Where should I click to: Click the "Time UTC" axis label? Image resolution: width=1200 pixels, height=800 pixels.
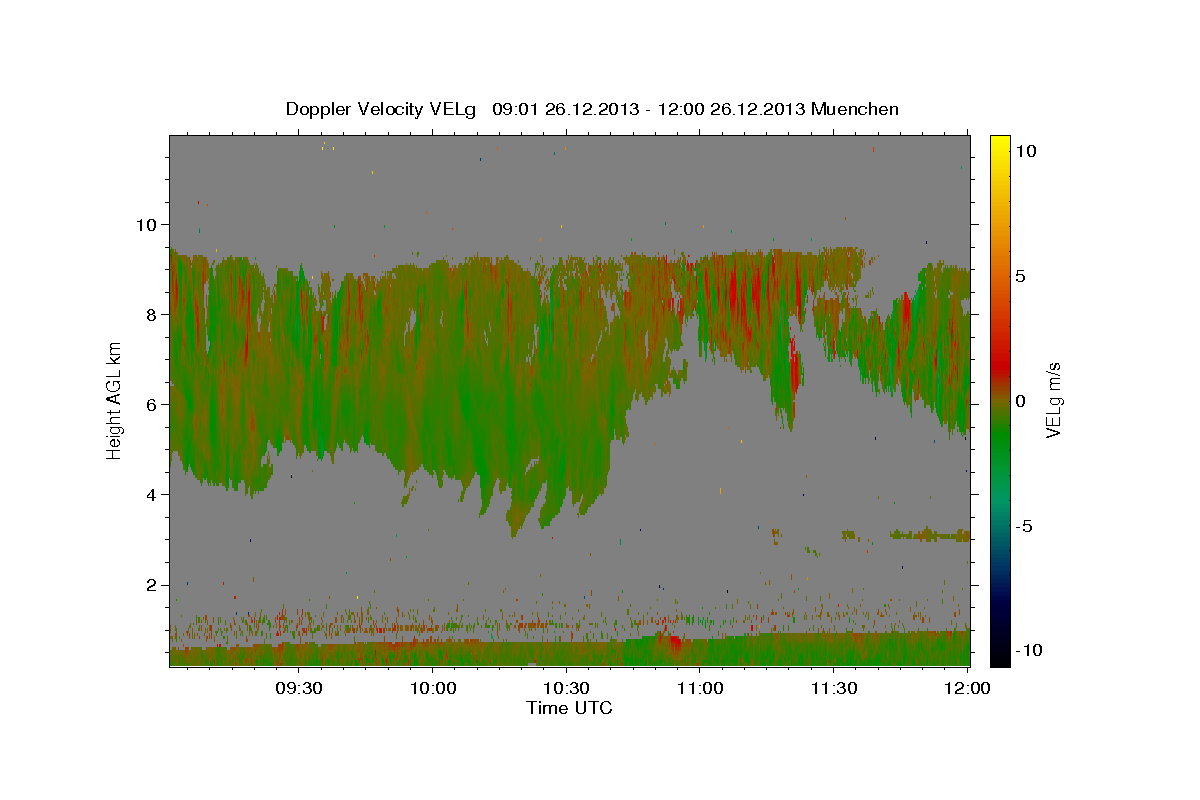coord(569,708)
